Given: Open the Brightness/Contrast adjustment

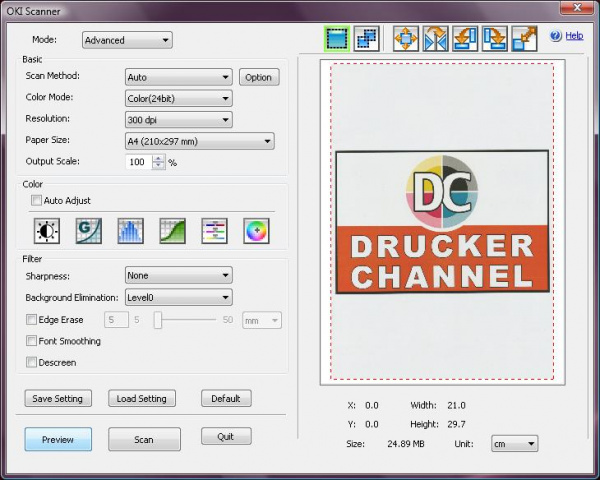Looking at the screenshot, I should pyautogui.click(x=47, y=231).
